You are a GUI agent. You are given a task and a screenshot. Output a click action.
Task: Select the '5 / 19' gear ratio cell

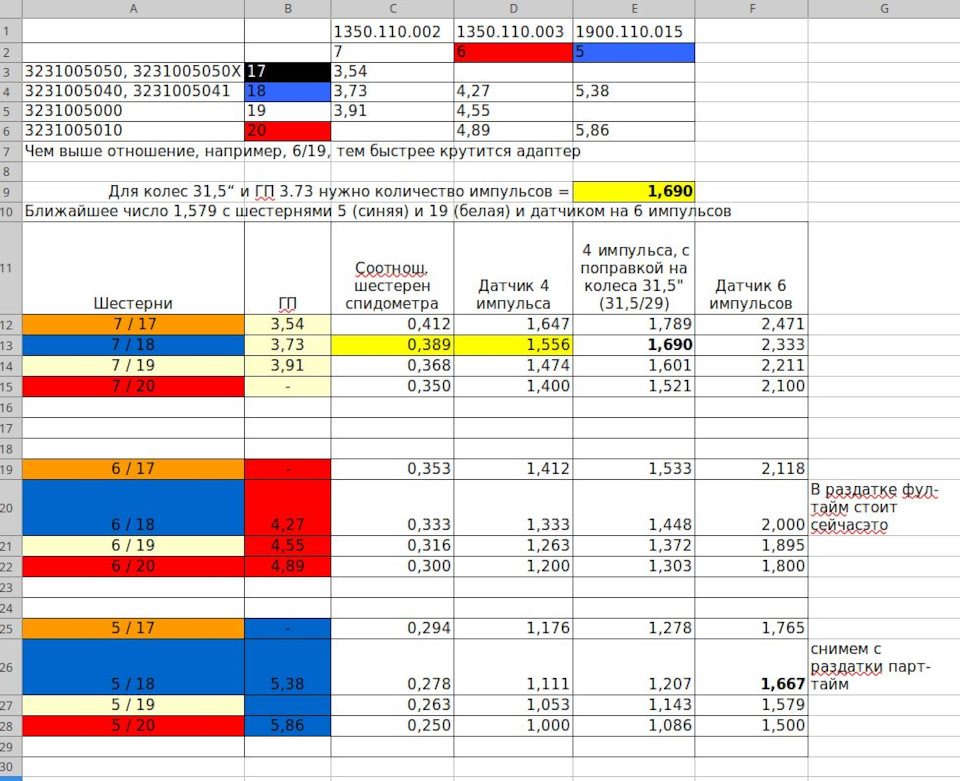click(133, 705)
